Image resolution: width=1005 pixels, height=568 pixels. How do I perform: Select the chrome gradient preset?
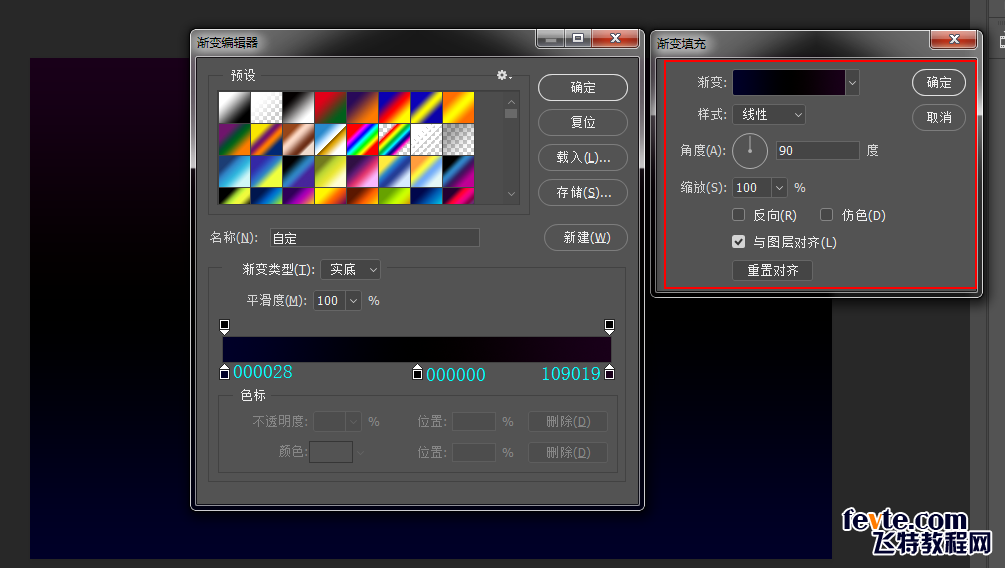330,139
